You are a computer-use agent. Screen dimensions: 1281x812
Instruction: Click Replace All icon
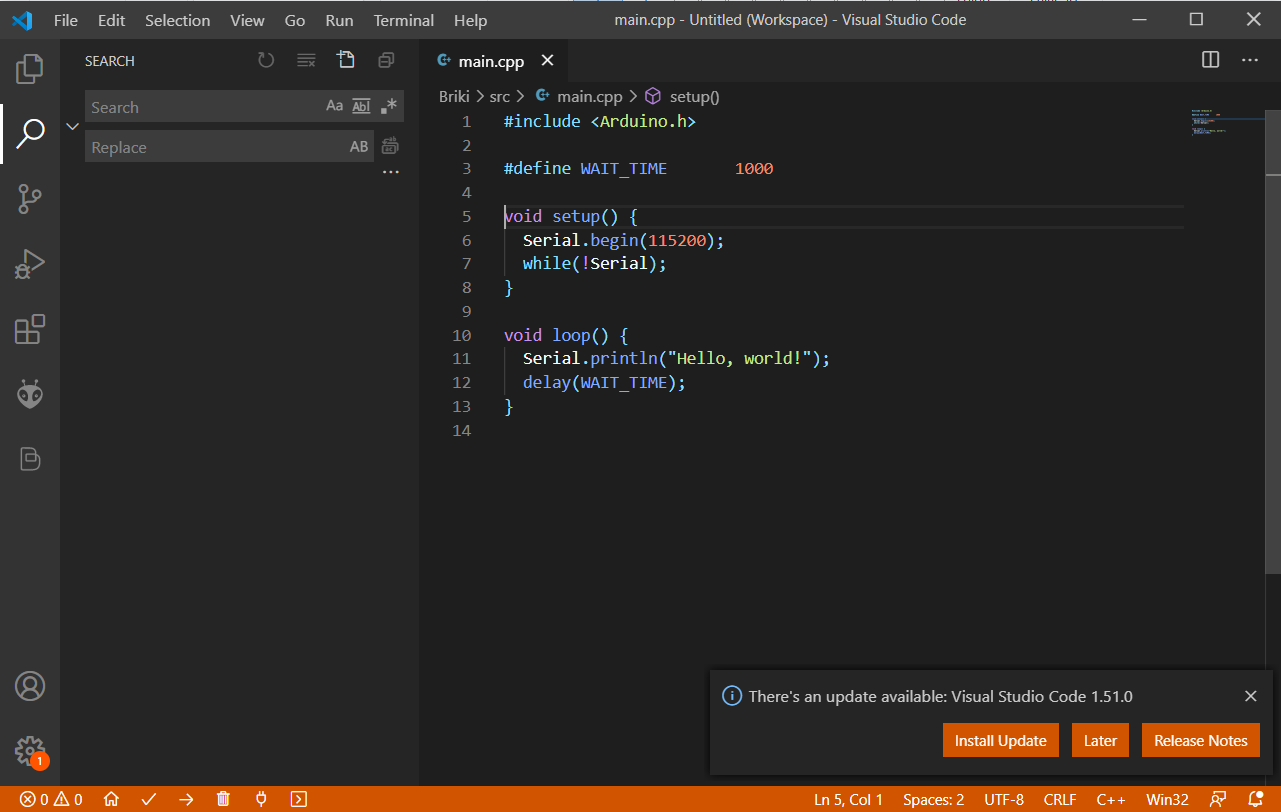click(390, 146)
